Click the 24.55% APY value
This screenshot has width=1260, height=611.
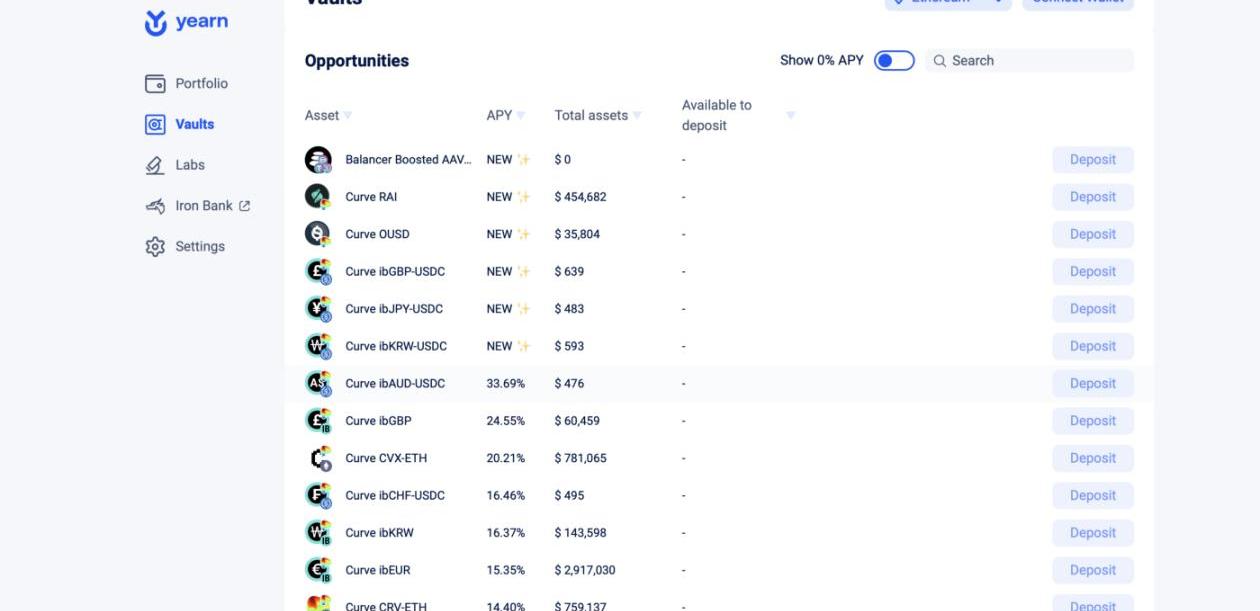pyautogui.click(x=506, y=421)
